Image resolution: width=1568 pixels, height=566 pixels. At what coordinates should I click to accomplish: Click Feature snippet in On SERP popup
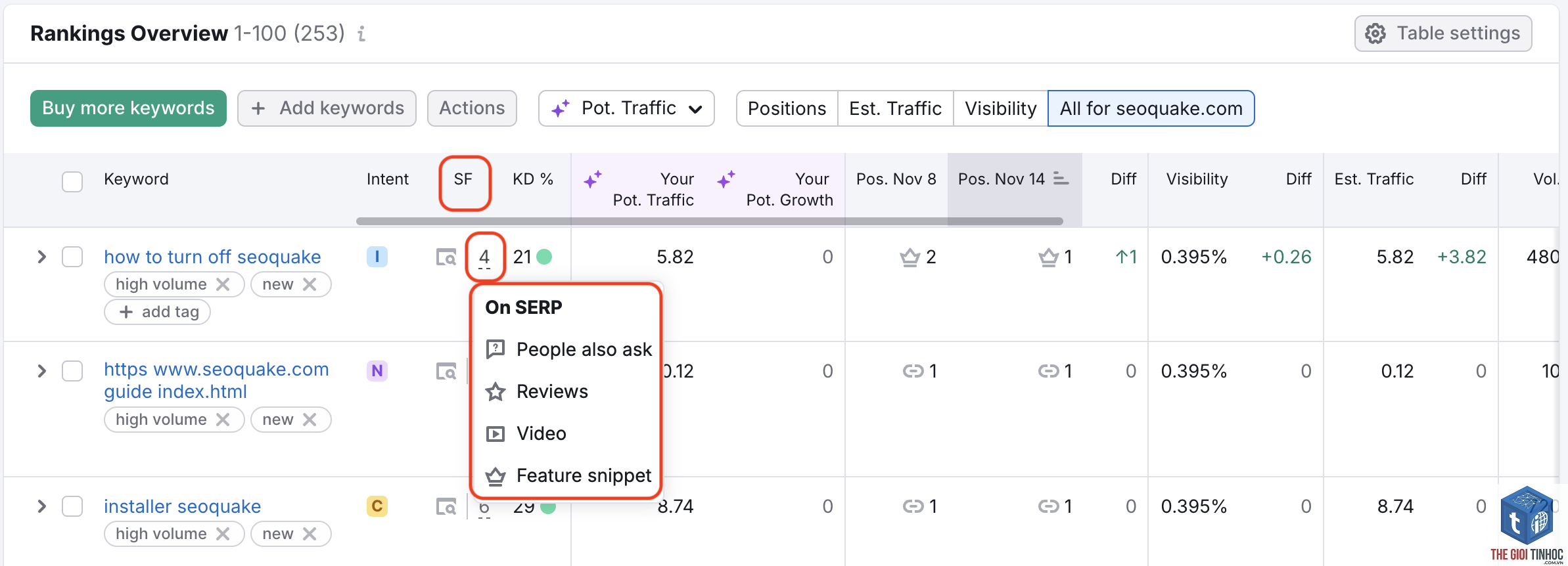[568, 475]
